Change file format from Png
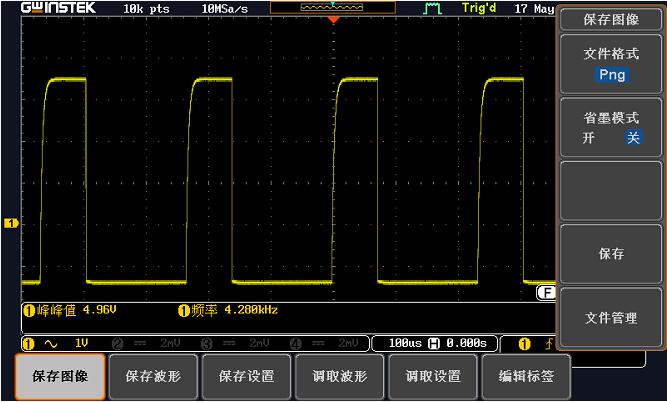 pos(611,75)
